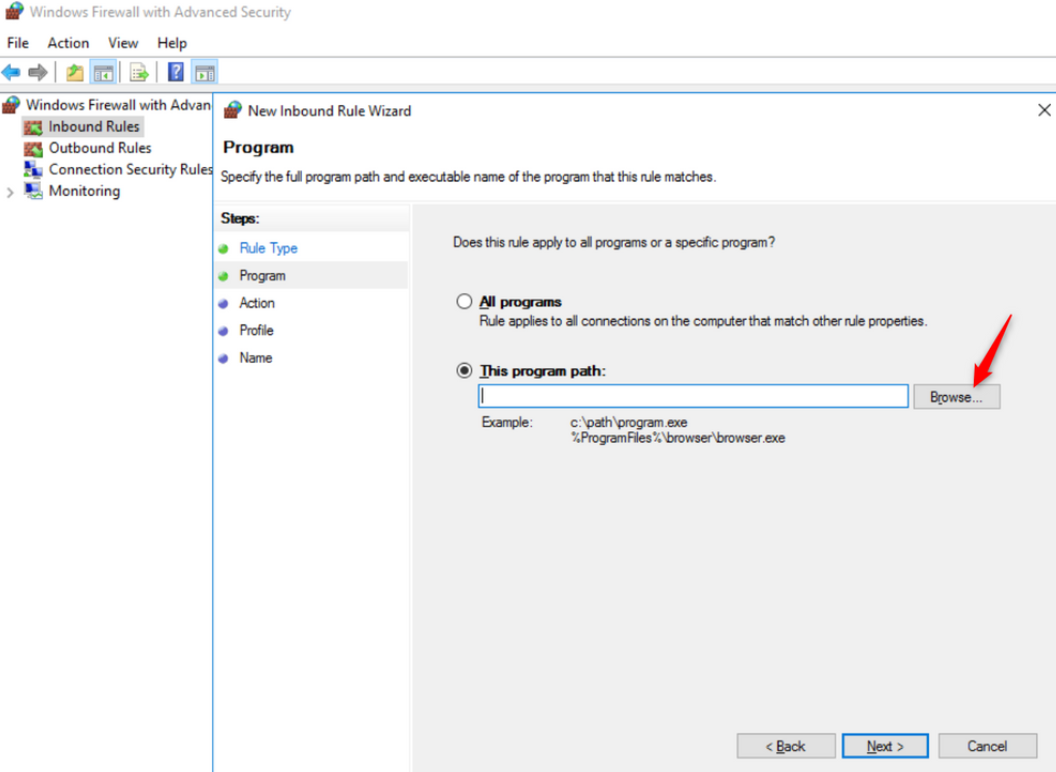Click the Next > button

click(x=884, y=746)
